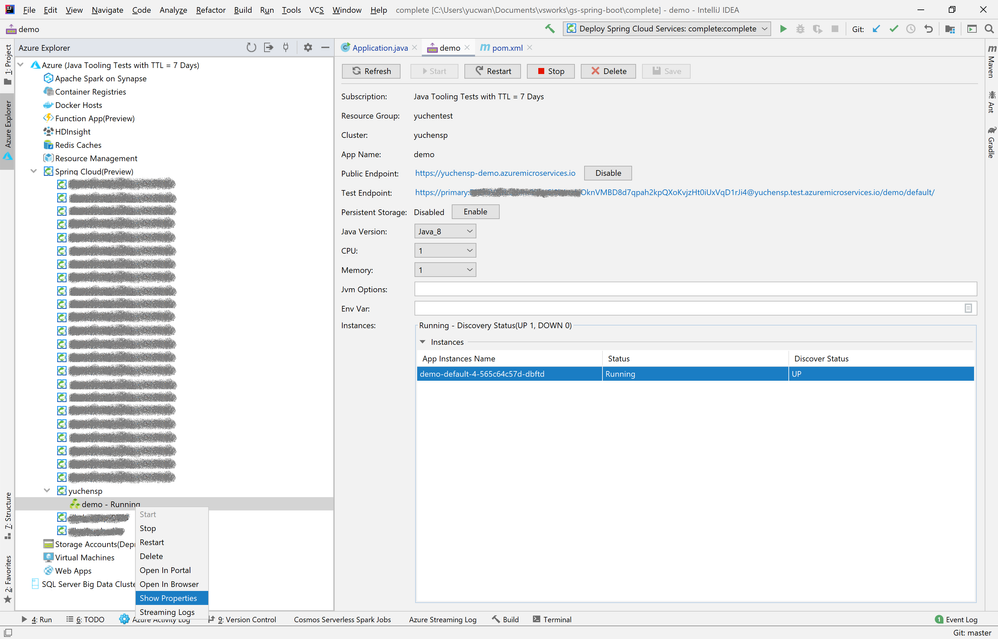The height and width of the screenshot is (639, 998).
Task: Hide the Azure Explorer panel
Action: (x=325, y=47)
